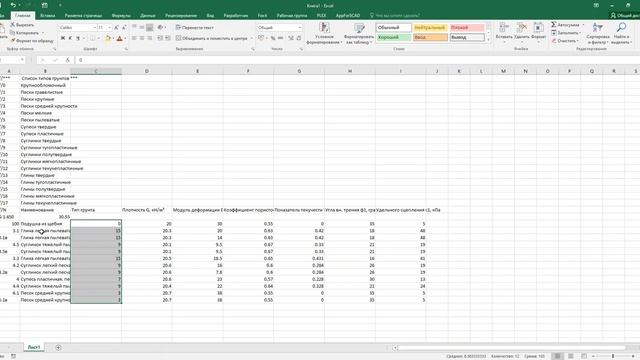
Task: Switch to Разработчик tab
Action: pyautogui.click(x=236, y=16)
